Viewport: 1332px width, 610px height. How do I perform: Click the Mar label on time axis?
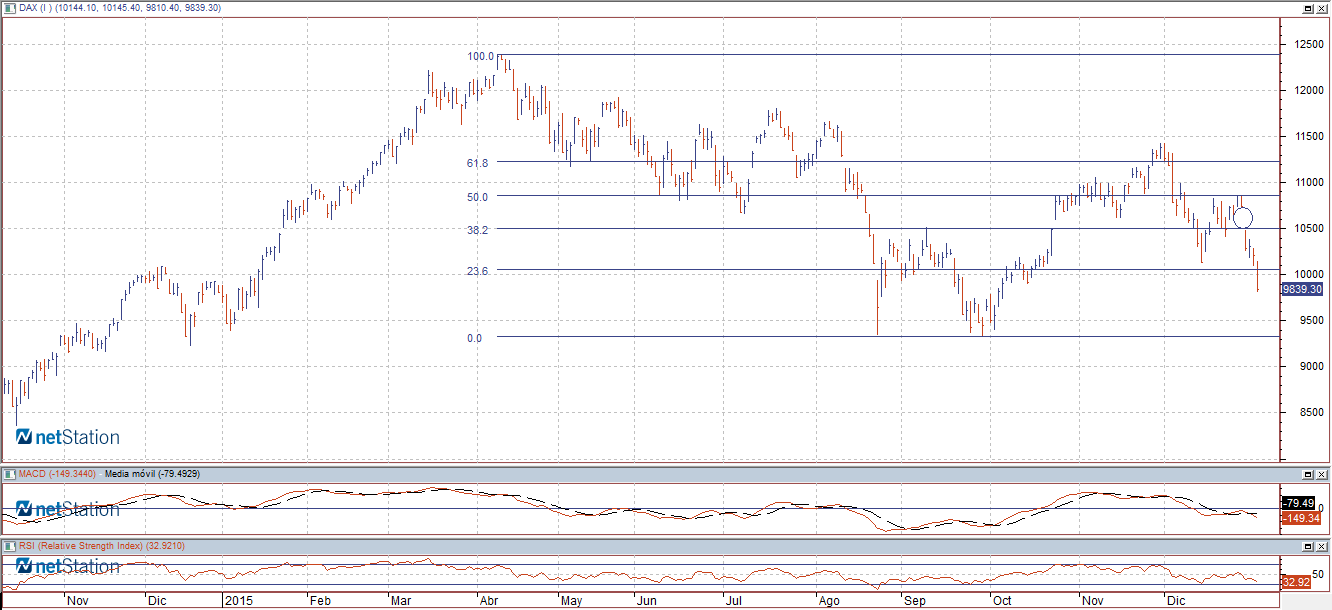coord(401,602)
